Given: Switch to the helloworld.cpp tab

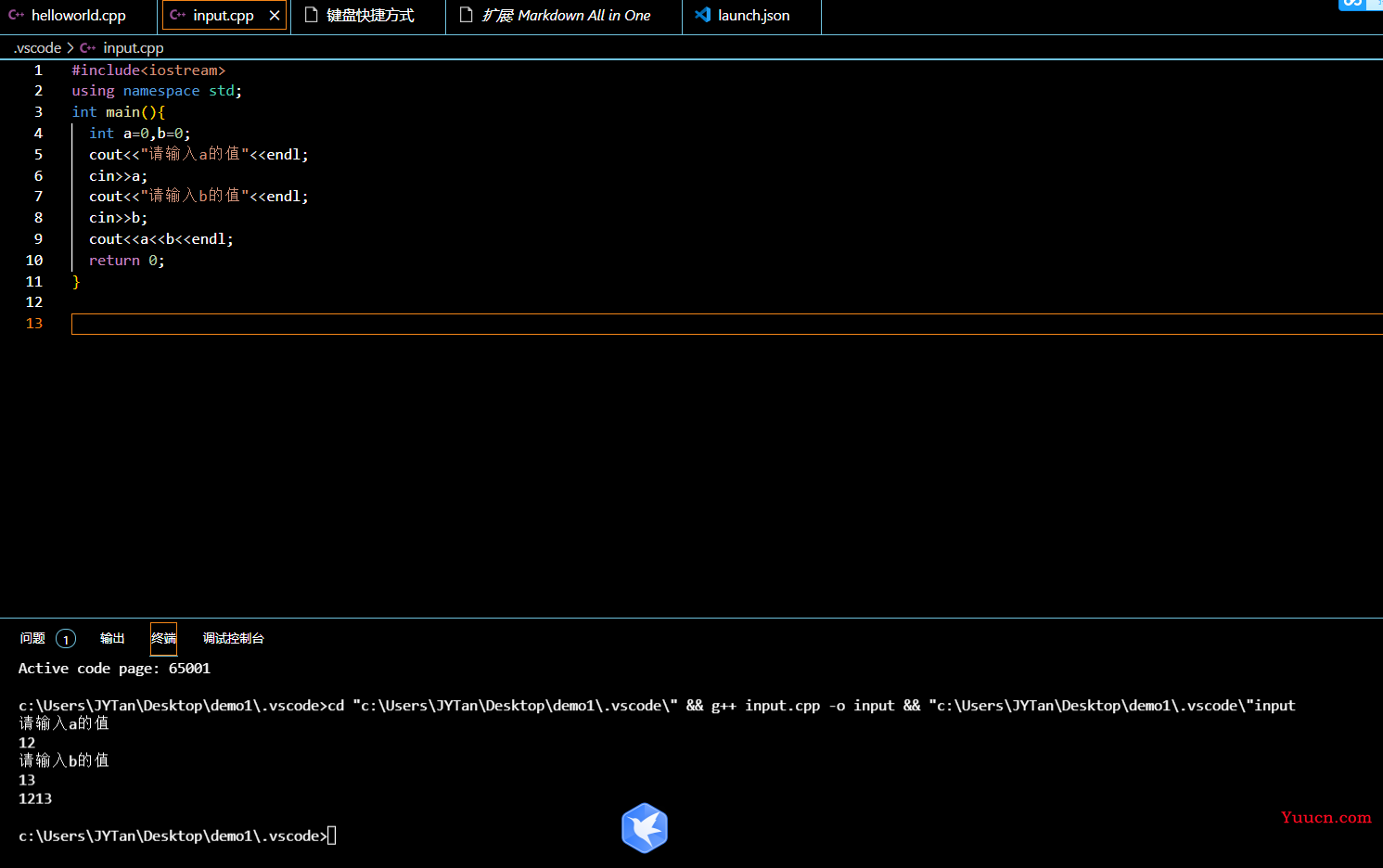Looking at the screenshot, I should pos(78,16).
